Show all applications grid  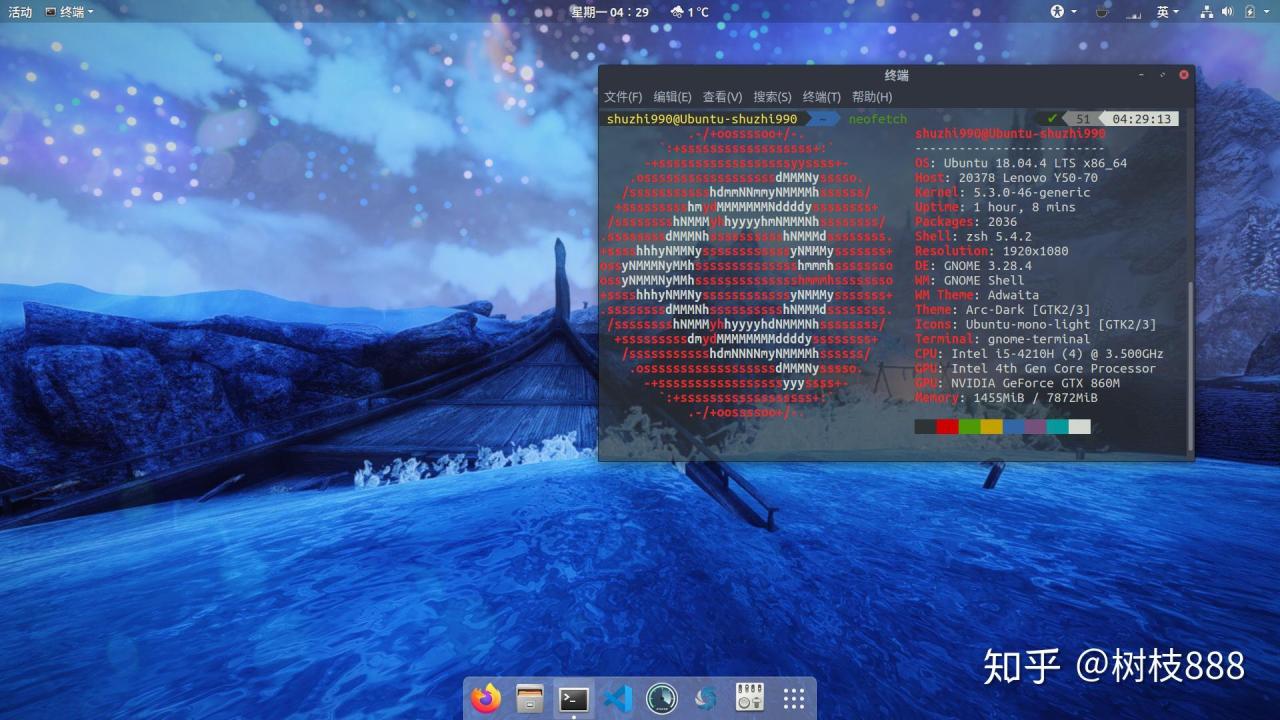tap(794, 698)
